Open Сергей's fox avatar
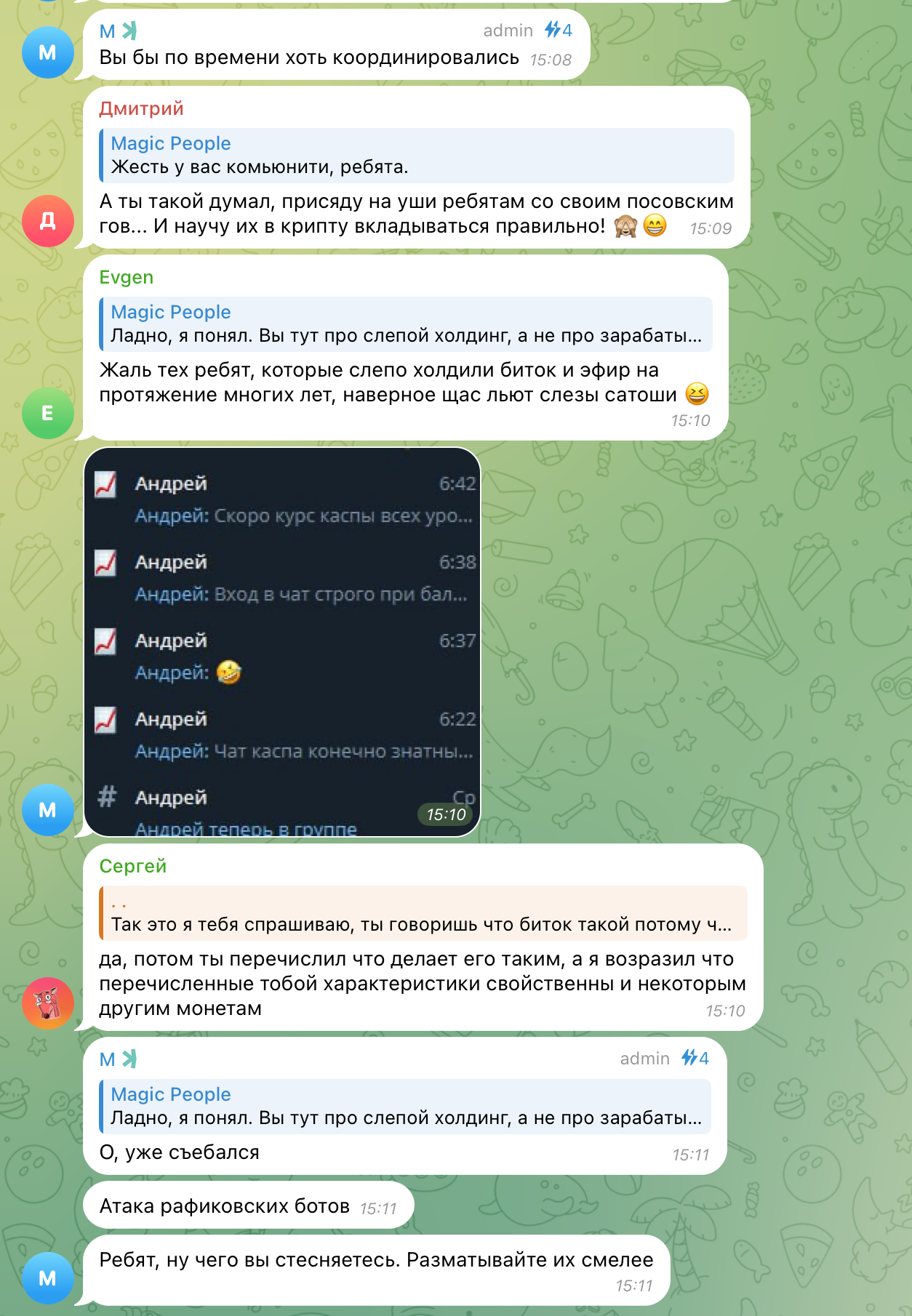The image size is (912, 1316). click(x=47, y=1003)
